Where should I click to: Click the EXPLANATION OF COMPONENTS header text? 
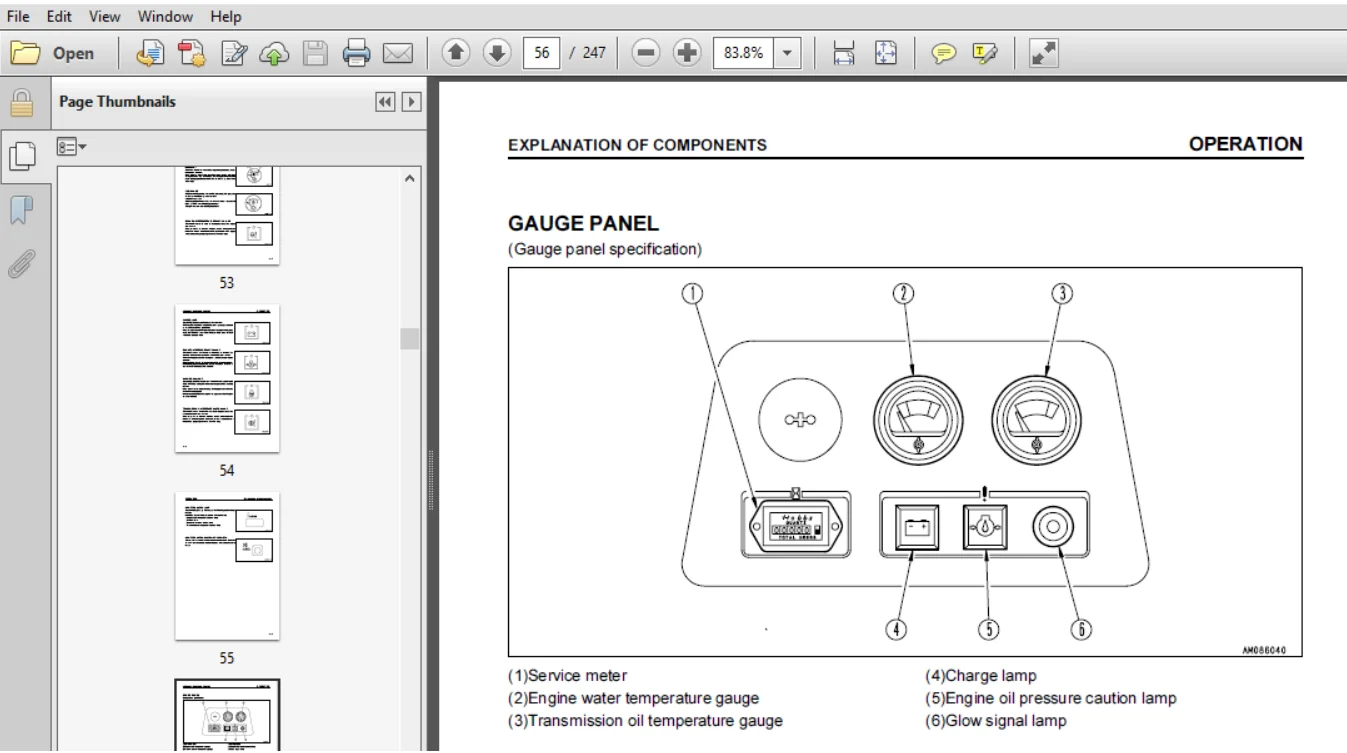pyautogui.click(x=638, y=145)
